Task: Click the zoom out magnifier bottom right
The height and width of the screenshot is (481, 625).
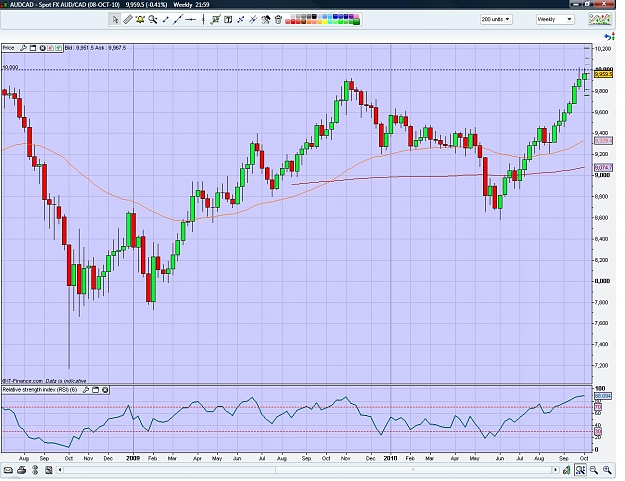Action: point(594,470)
